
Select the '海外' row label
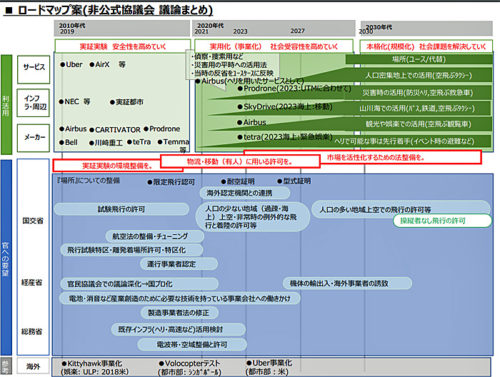point(34,366)
